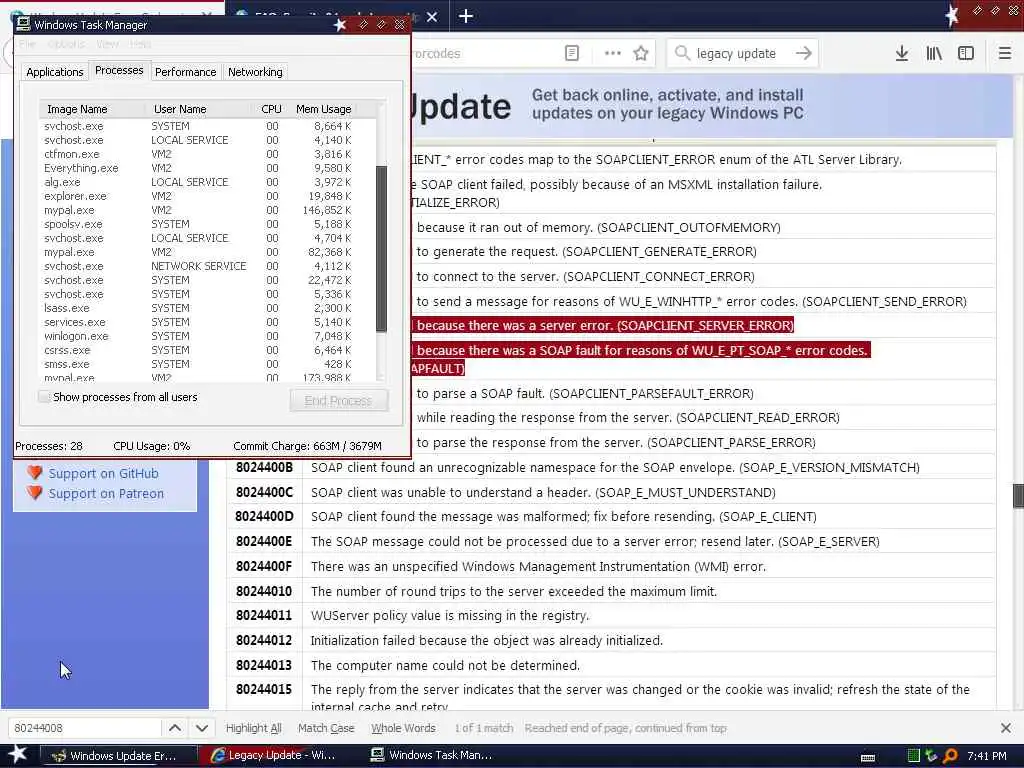This screenshot has height=768, width=1024.
Task: Select lsass.exe process row
Action: pos(198,308)
